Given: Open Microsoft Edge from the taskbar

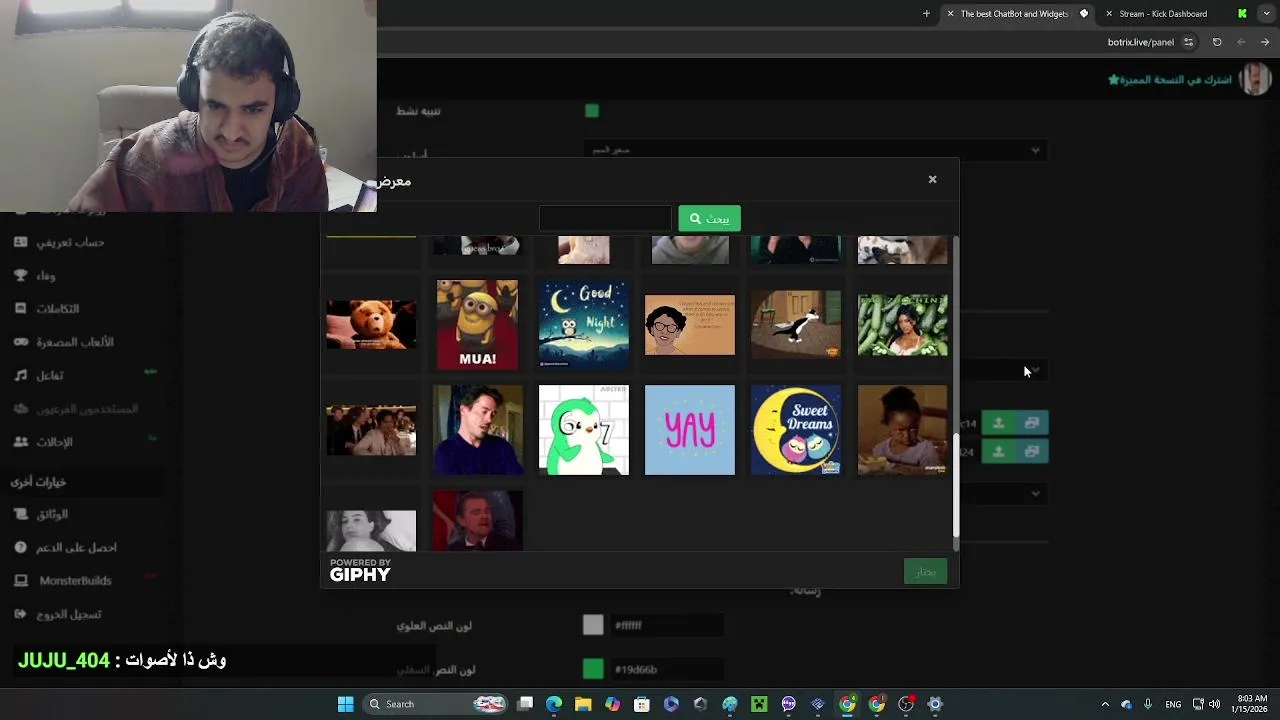Looking at the screenshot, I should 554,704.
